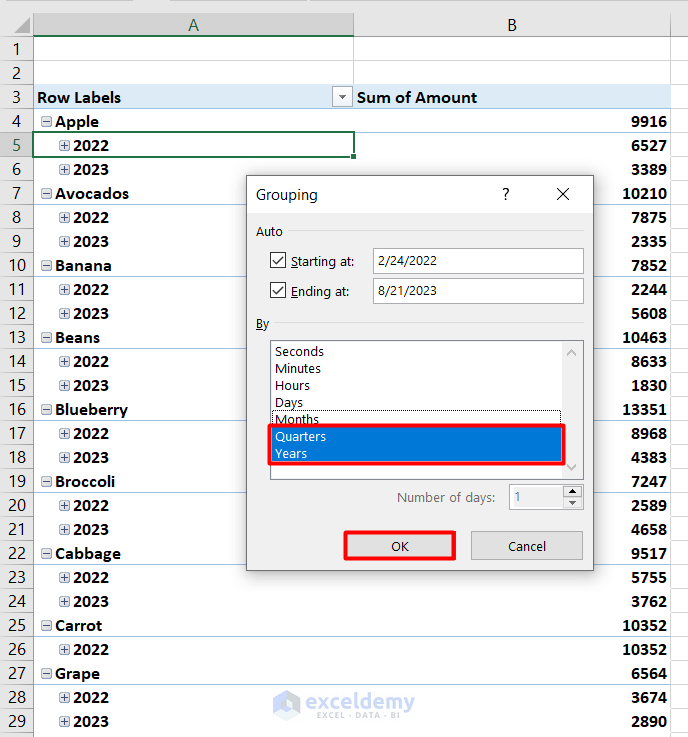
Task: Expand 2023 under Apple
Action: coord(64,170)
